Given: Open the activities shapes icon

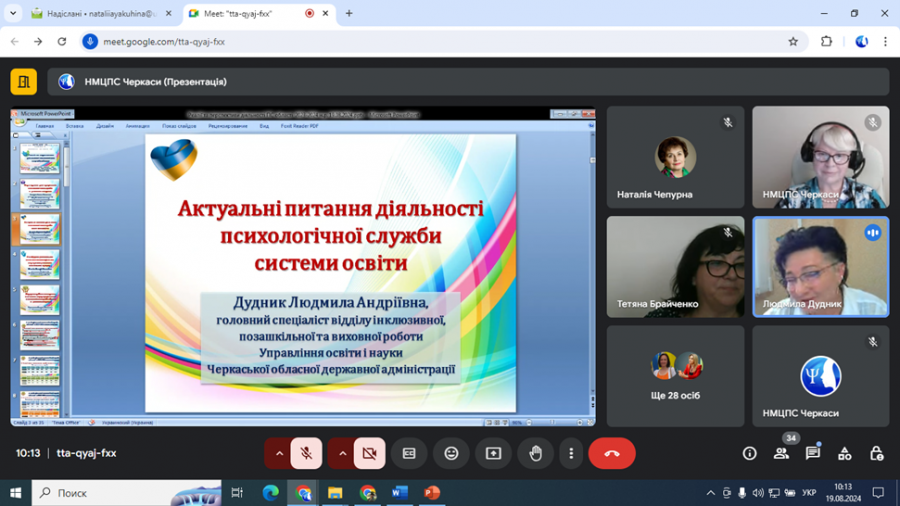Looking at the screenshot, I should coord(844,453).
